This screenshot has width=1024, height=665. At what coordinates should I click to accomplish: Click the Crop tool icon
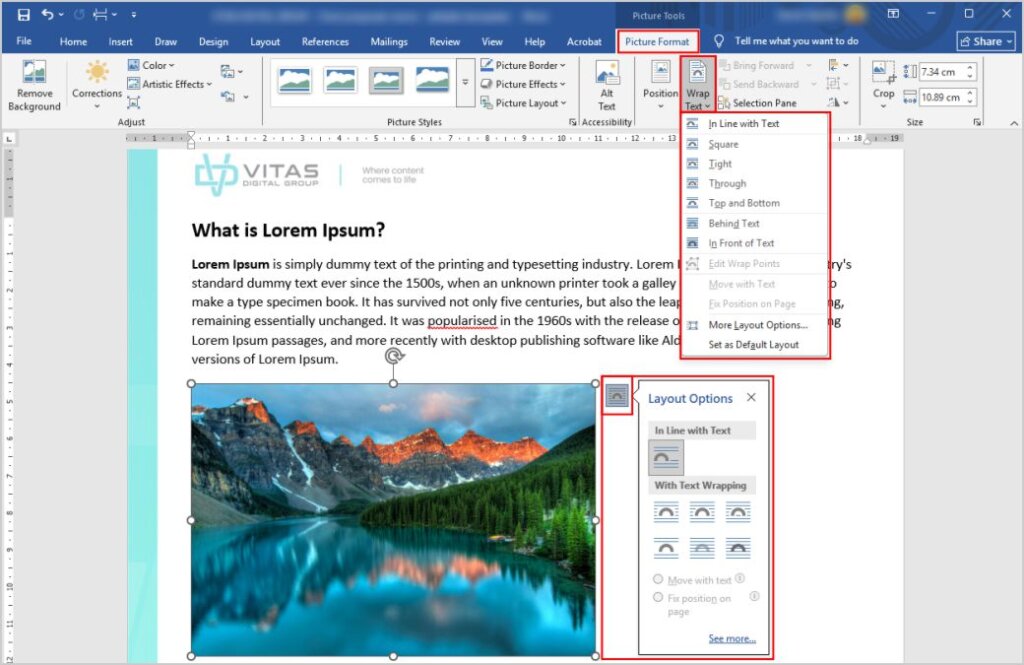883,72
